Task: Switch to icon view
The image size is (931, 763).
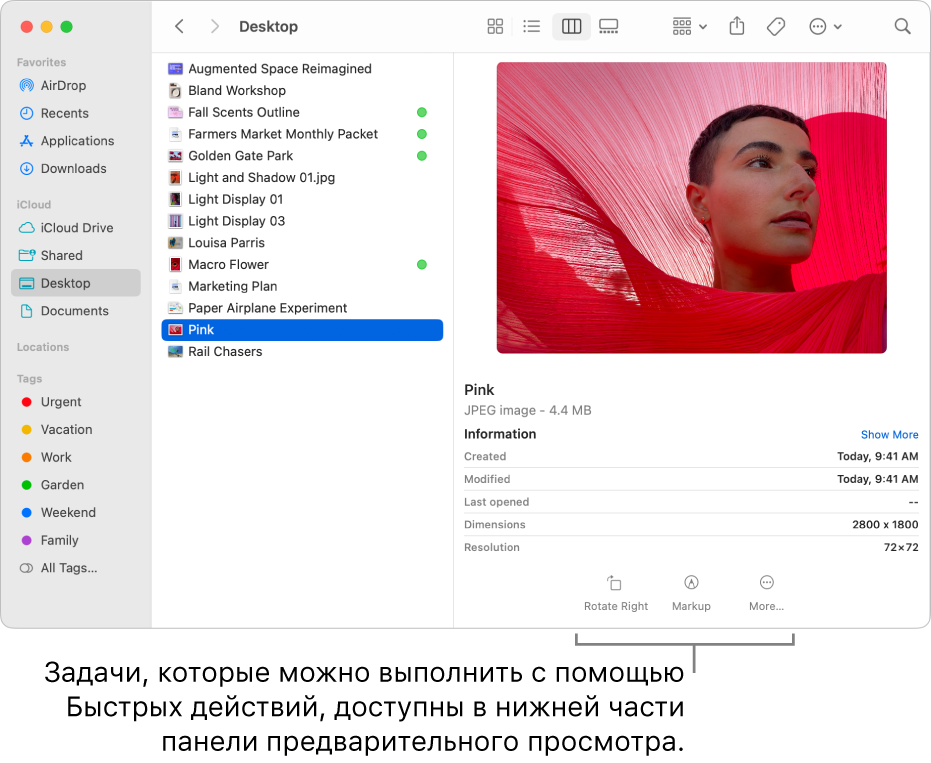Action: 494,26
